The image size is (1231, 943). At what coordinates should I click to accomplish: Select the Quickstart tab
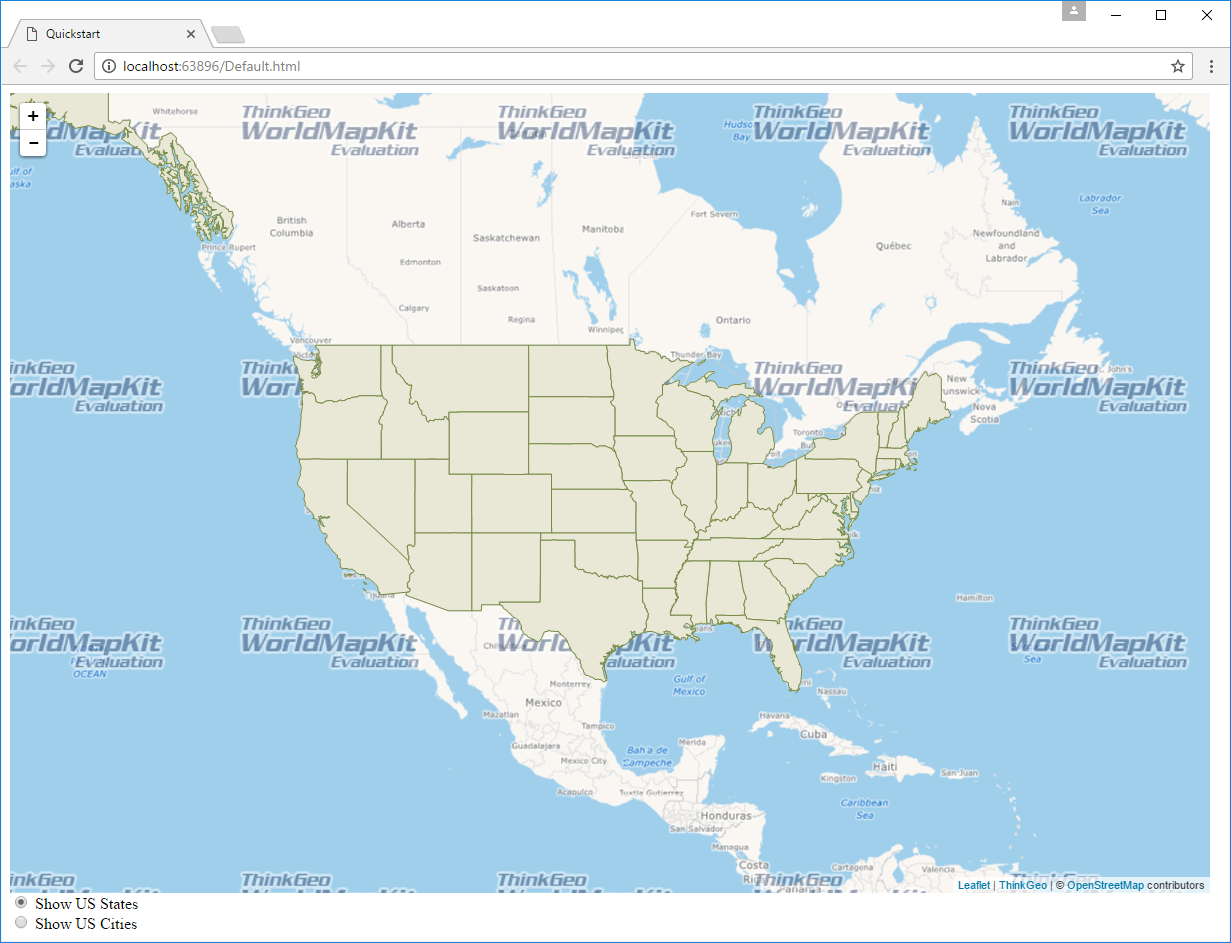click(108, 34)
